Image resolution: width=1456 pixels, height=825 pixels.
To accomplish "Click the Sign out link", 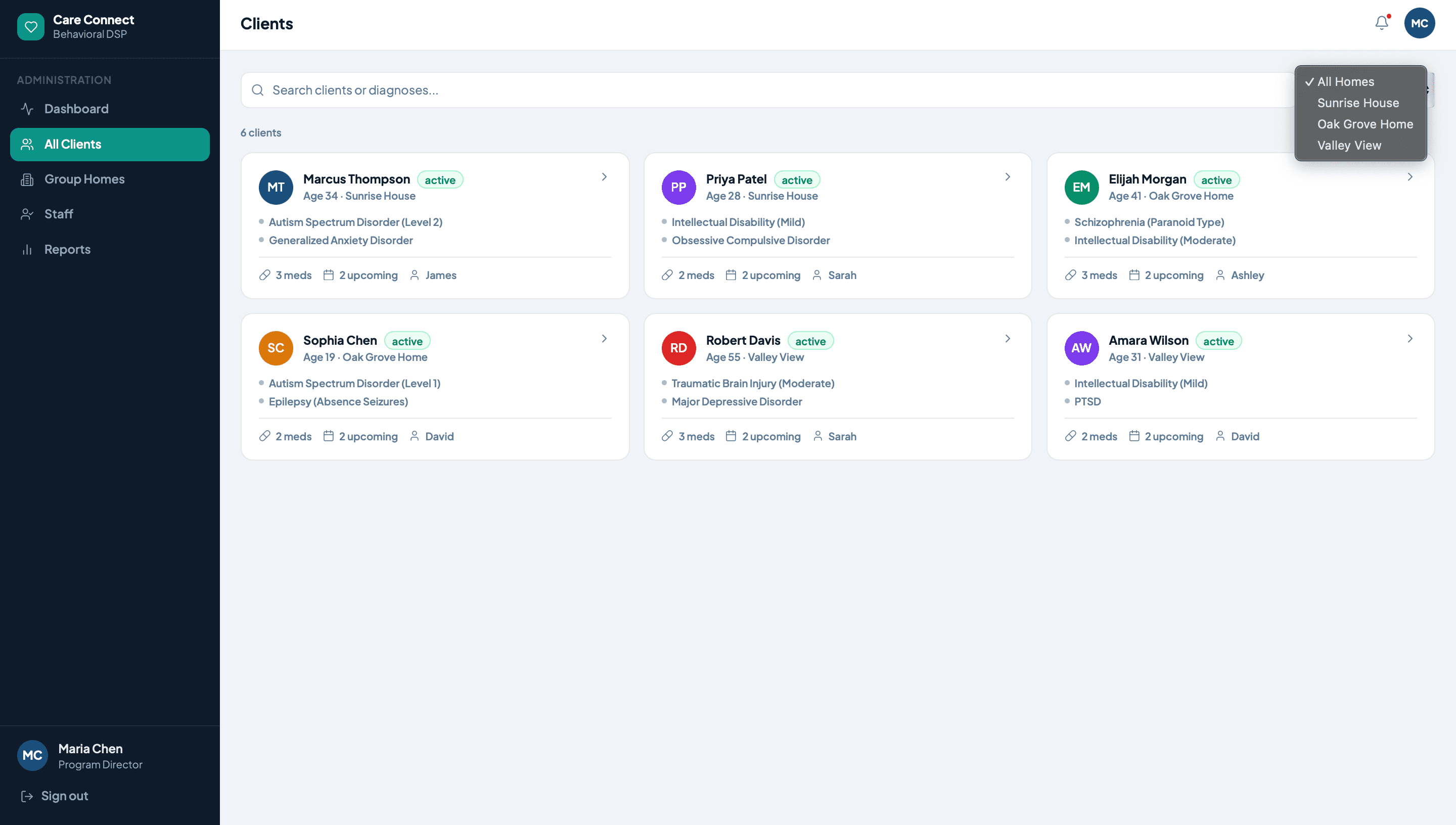I will (x=55, y=796).
